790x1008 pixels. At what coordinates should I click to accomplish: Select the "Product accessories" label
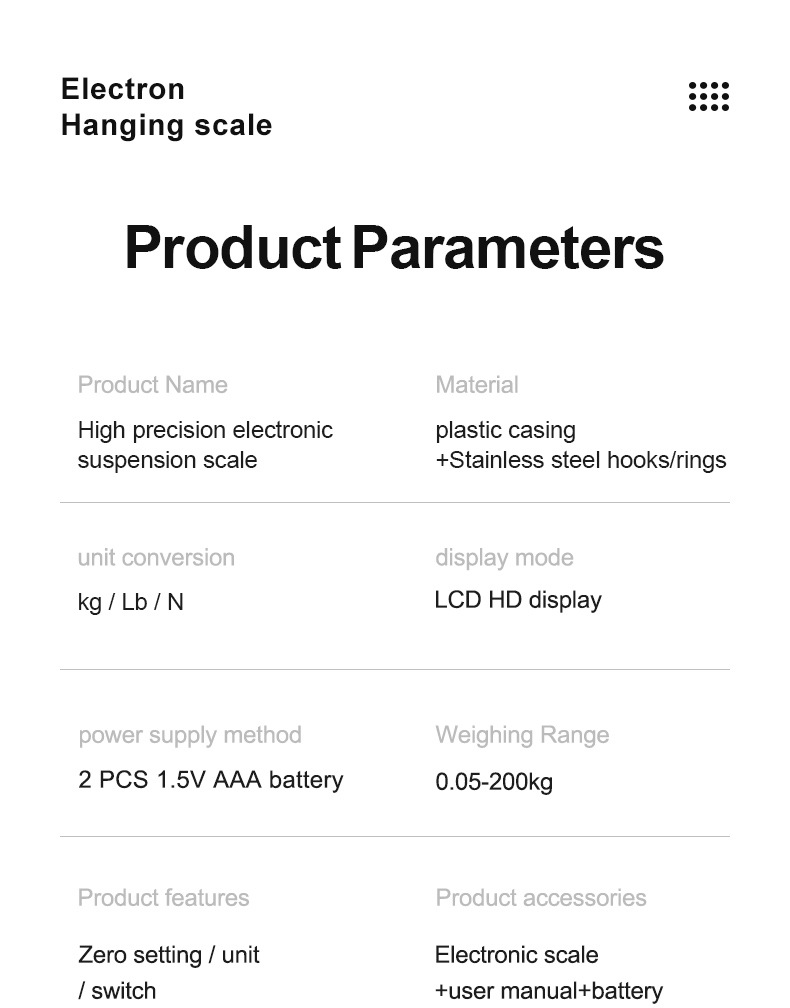pos(541,898)
